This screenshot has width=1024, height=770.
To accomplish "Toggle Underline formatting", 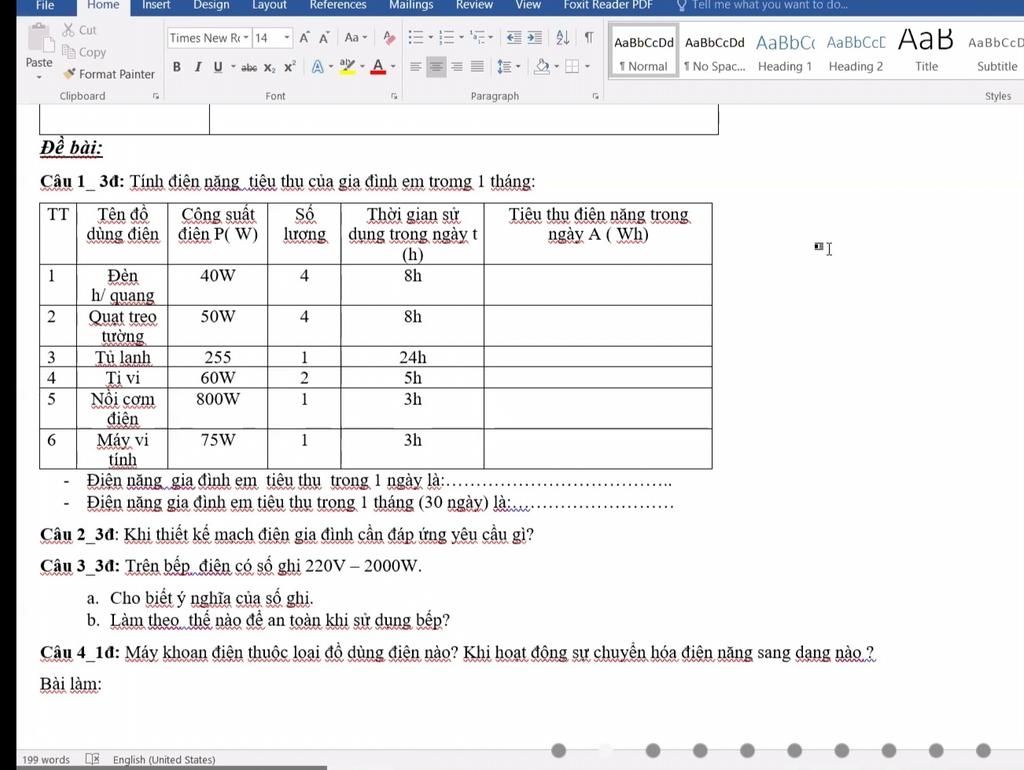I will [217, 67].
